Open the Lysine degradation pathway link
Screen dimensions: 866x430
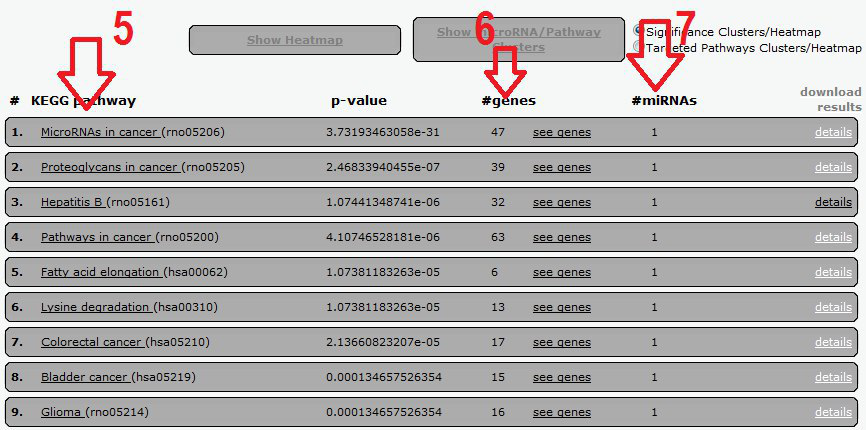point(94,307)
